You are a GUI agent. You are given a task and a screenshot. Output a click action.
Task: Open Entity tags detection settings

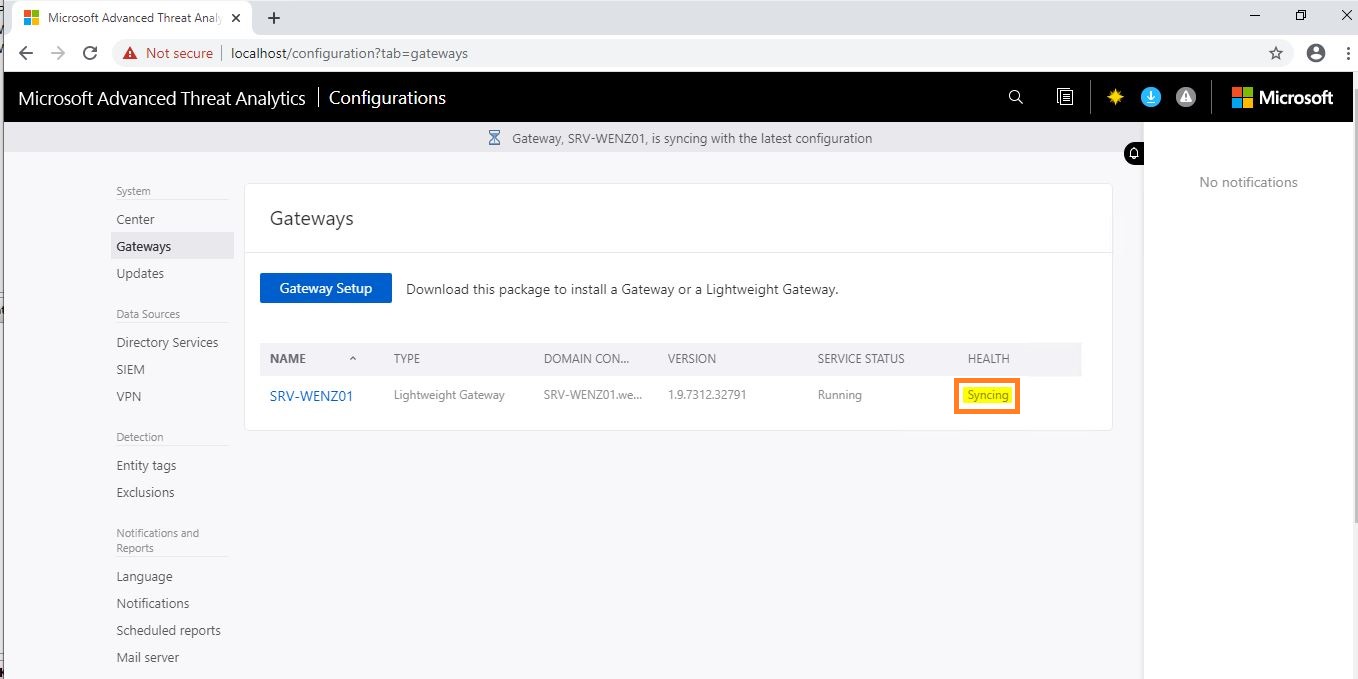pos(146,465)
